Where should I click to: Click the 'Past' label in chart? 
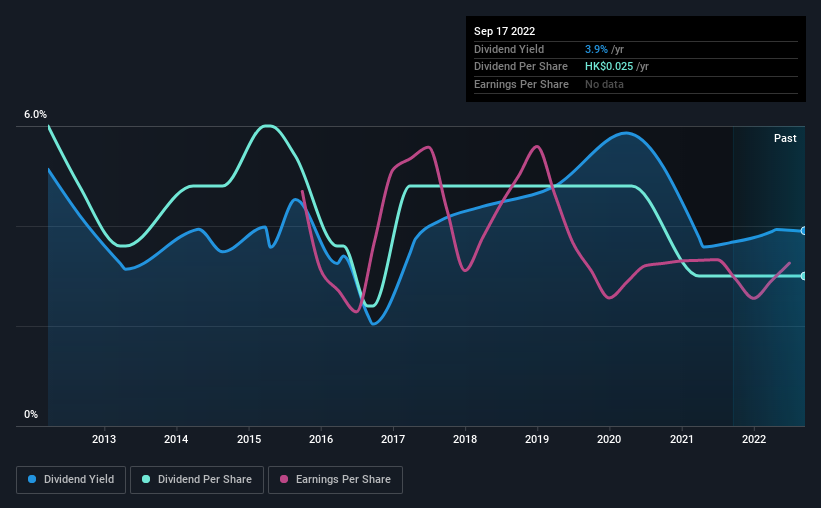click(x=785, y=138)
